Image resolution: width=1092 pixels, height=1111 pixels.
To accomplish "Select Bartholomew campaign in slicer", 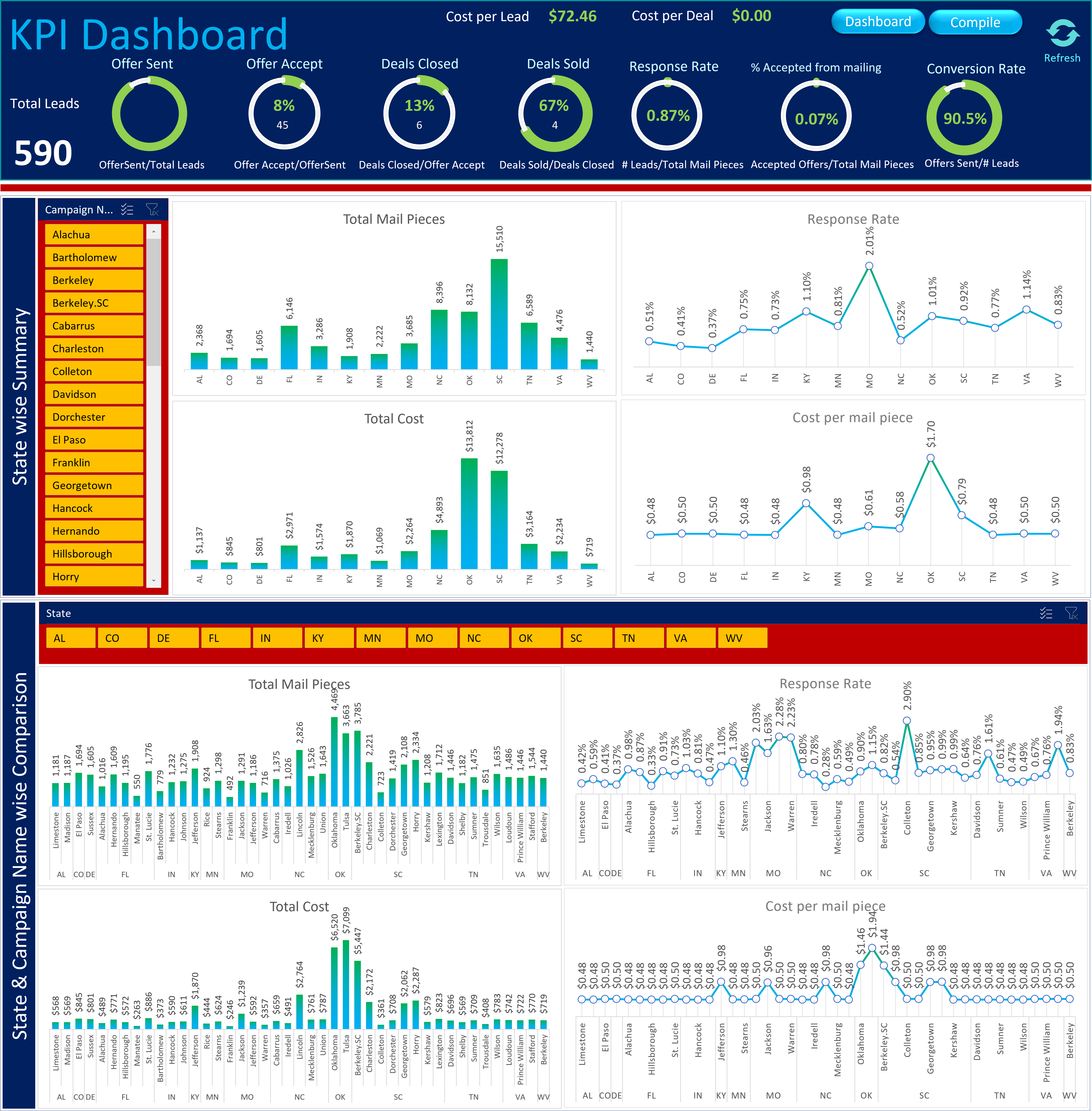I will 94,258.
